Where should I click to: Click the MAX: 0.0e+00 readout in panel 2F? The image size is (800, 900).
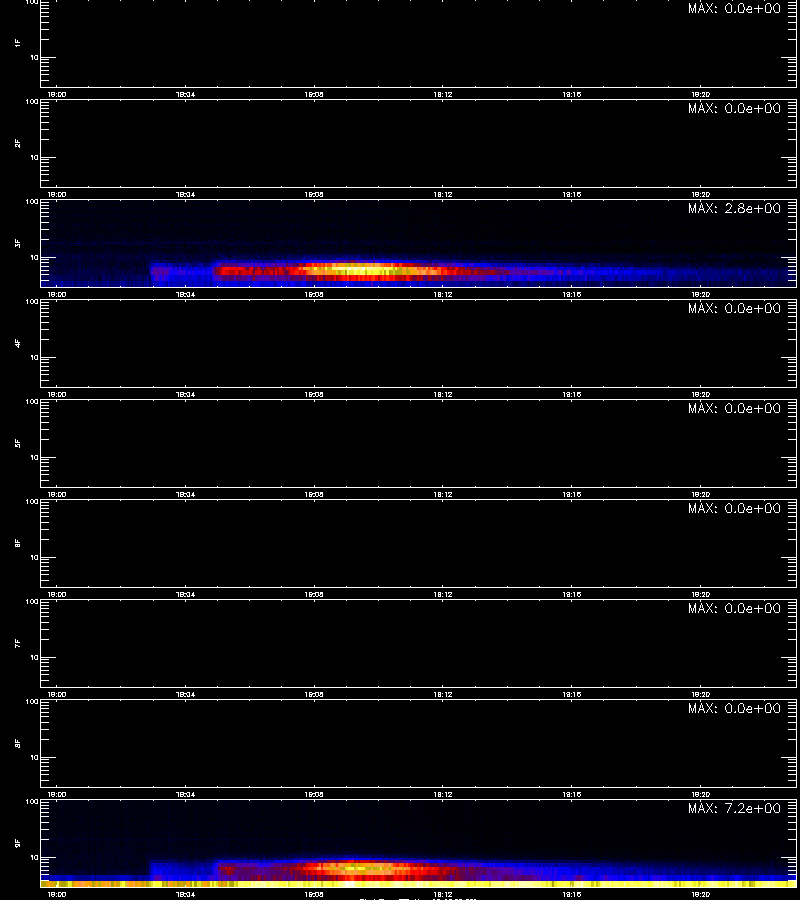(x=734, y=108)
